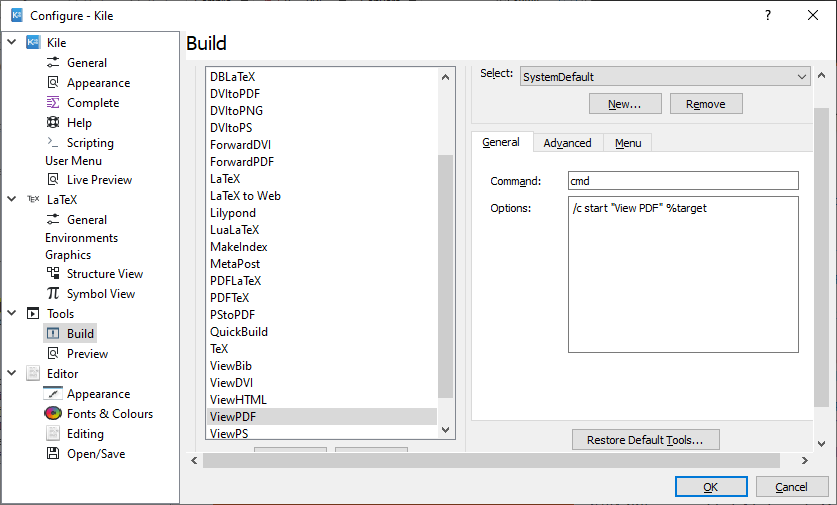Click the tool list's vertical scrollbar thumb

tap(445, 276)
